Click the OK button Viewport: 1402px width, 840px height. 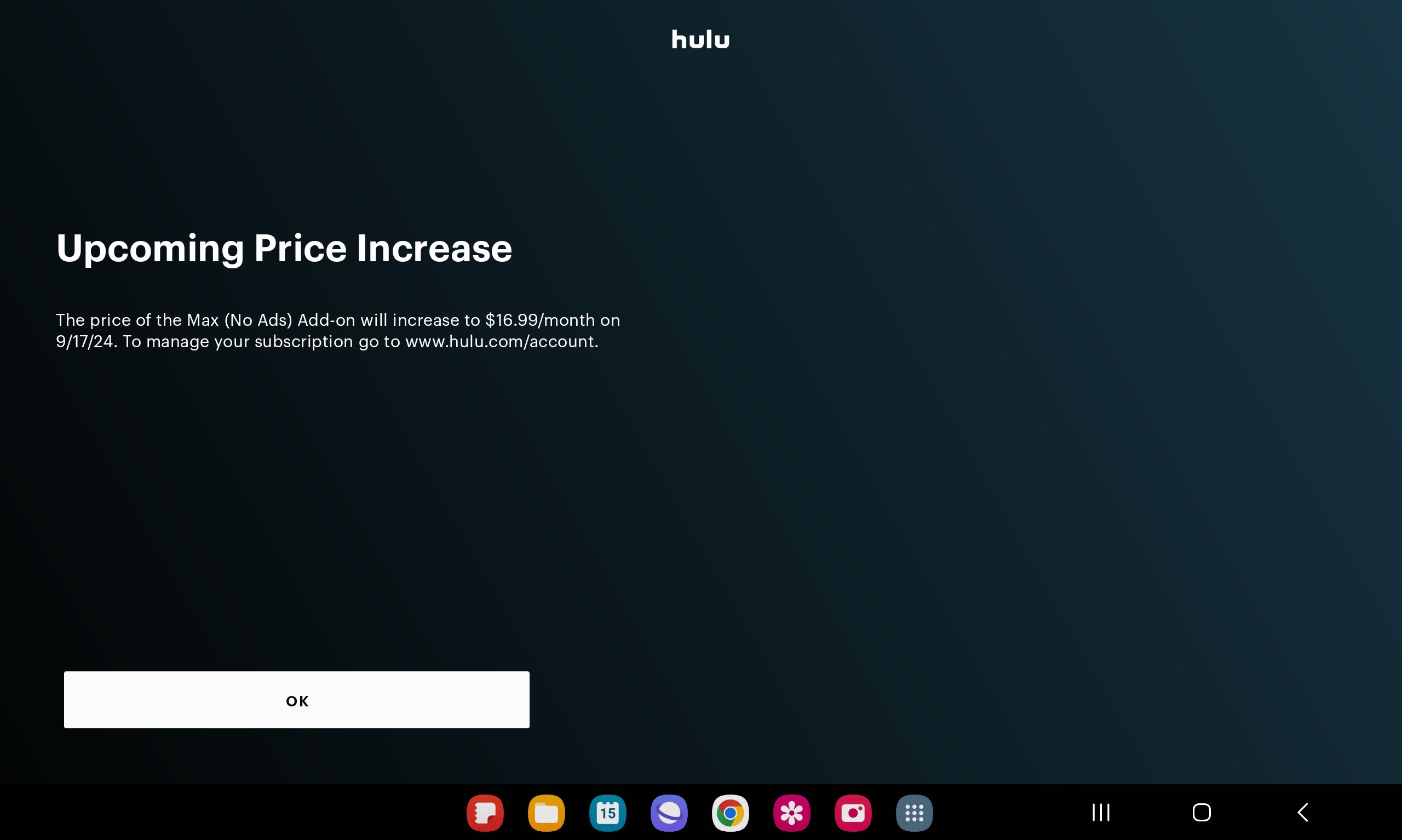tap(297, 700)
